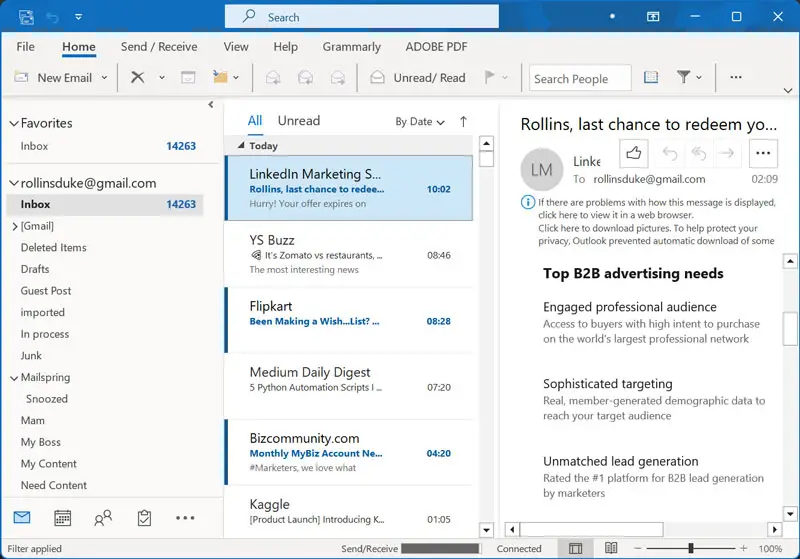Toggle Unread/Read for selected message
This screenshot has height=559, width=800.
pos(417,78)
